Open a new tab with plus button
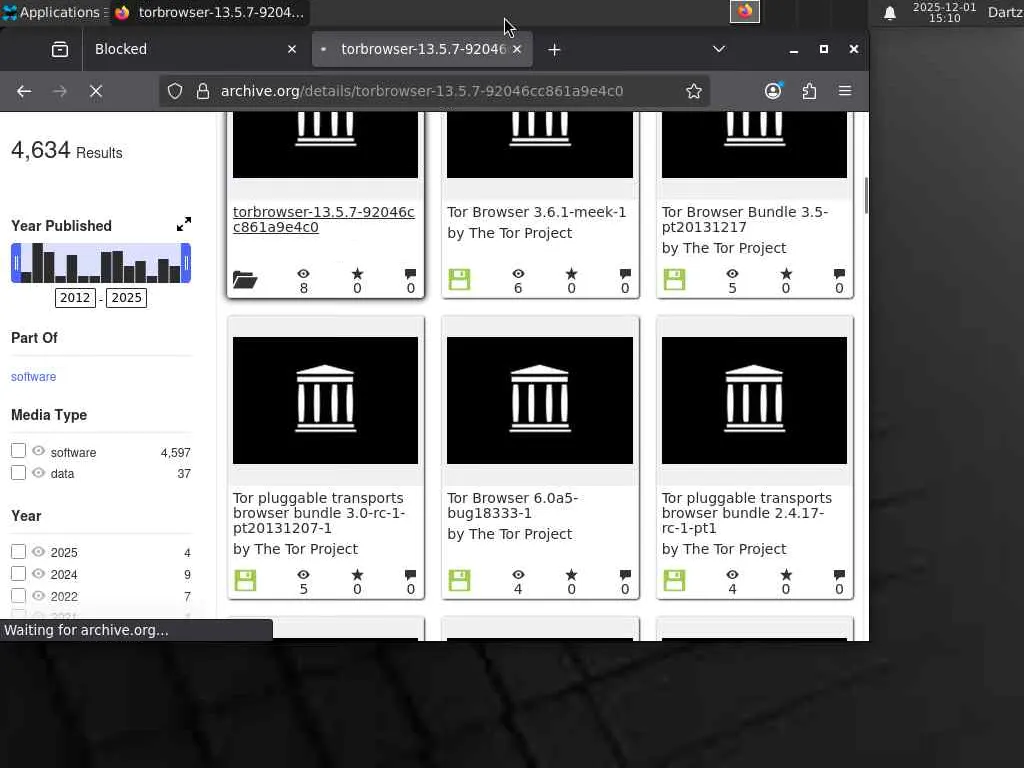The width and height of the screenshot is (1024, 768). pyautogui.click(x=554, y=49)
